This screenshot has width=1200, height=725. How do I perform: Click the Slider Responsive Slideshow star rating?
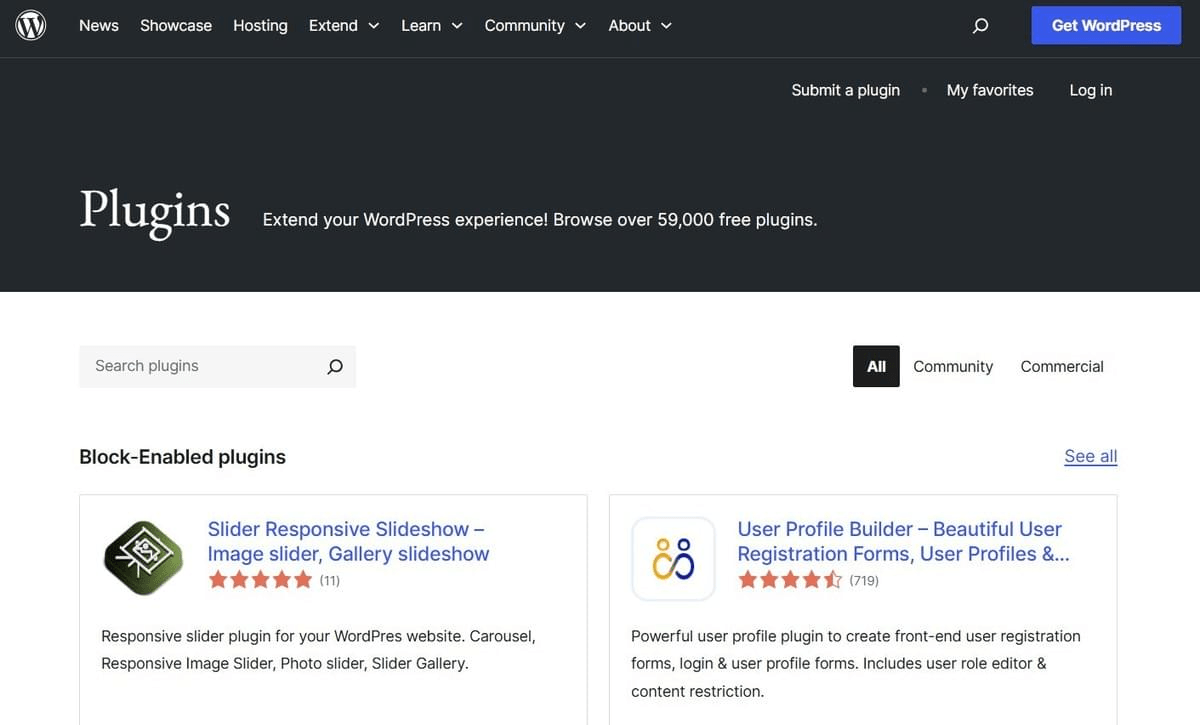pyautogui.click(x=260, y=580)
